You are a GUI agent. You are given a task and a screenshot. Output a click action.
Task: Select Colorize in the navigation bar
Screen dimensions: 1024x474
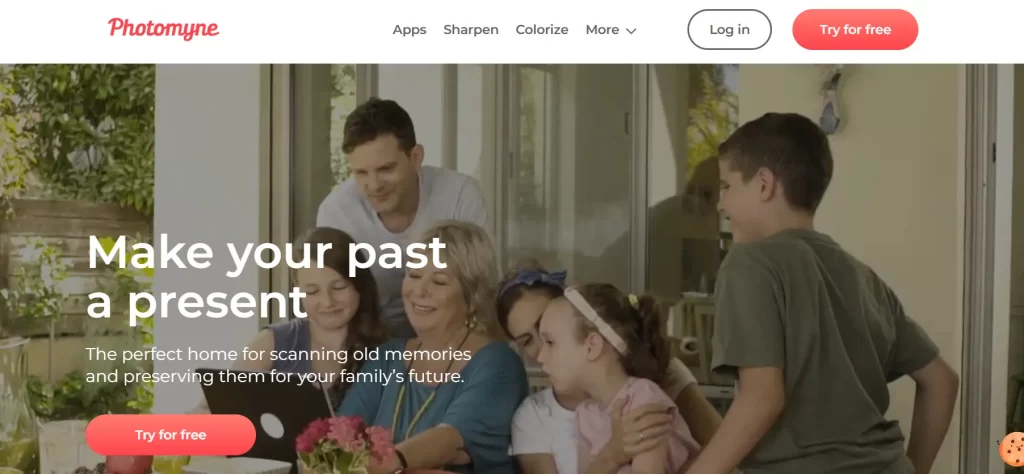tap(542, 30)
